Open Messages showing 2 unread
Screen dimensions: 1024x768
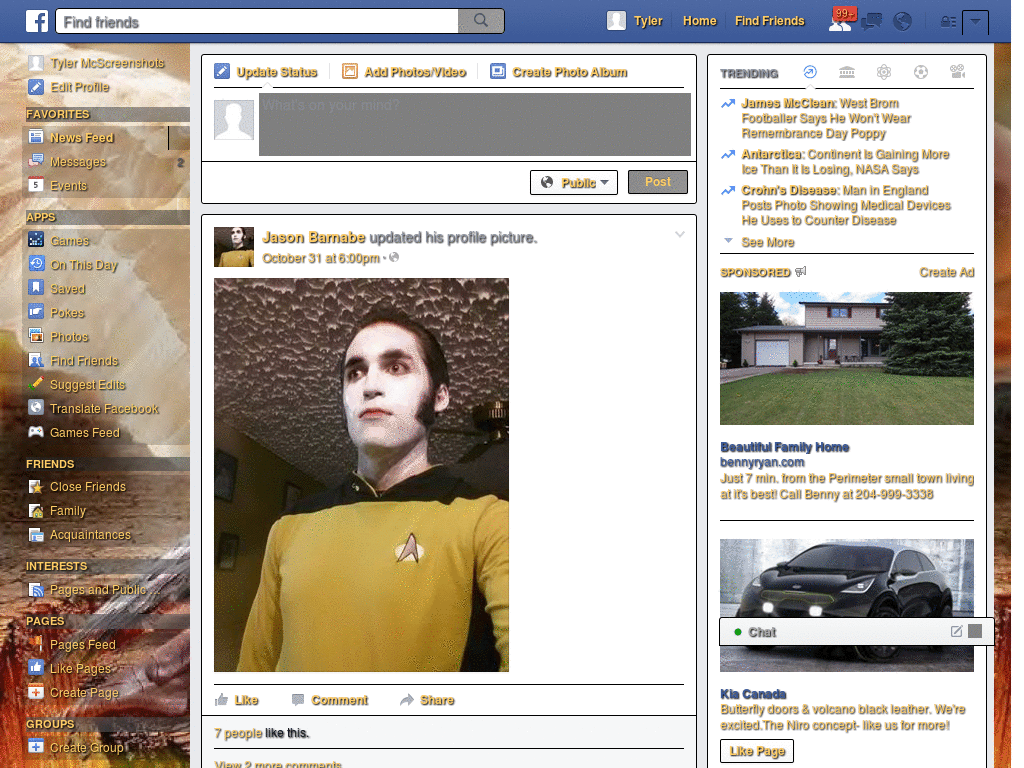pyautogui.click(x=80, y=160)
